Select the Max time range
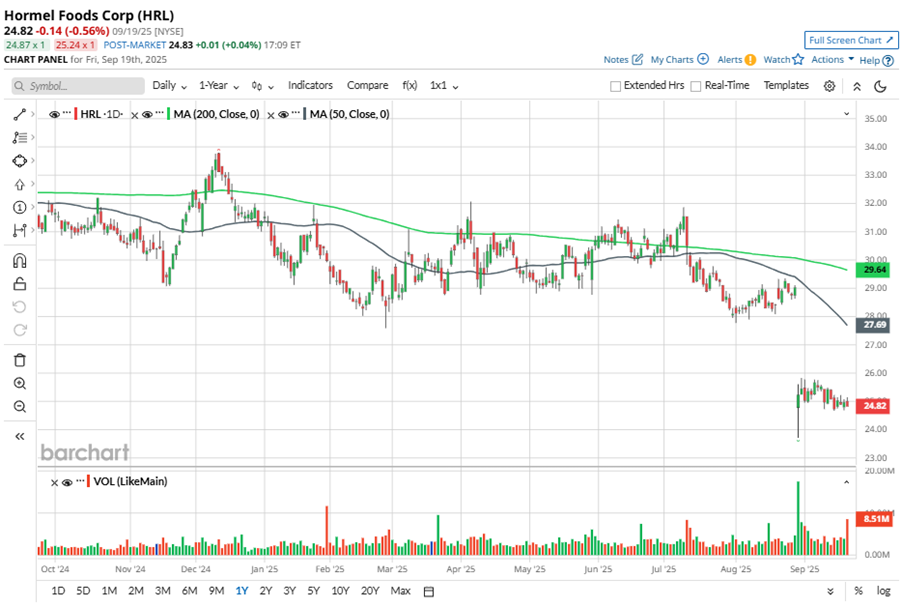The height and width of the screenshot is (607, 902). (x=400, y=591)
